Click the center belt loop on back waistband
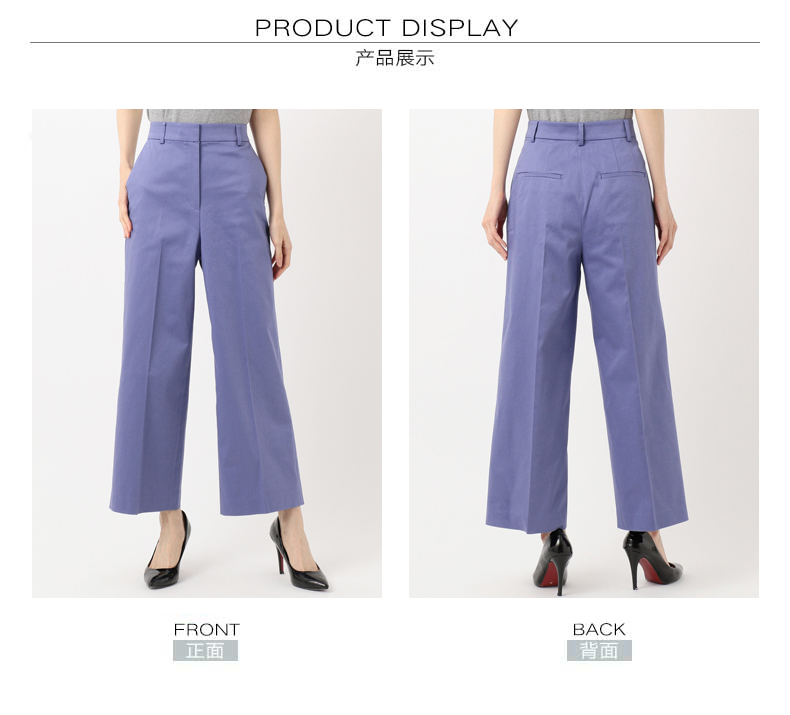This screenshot has width=790, height=715. point(582,134)
